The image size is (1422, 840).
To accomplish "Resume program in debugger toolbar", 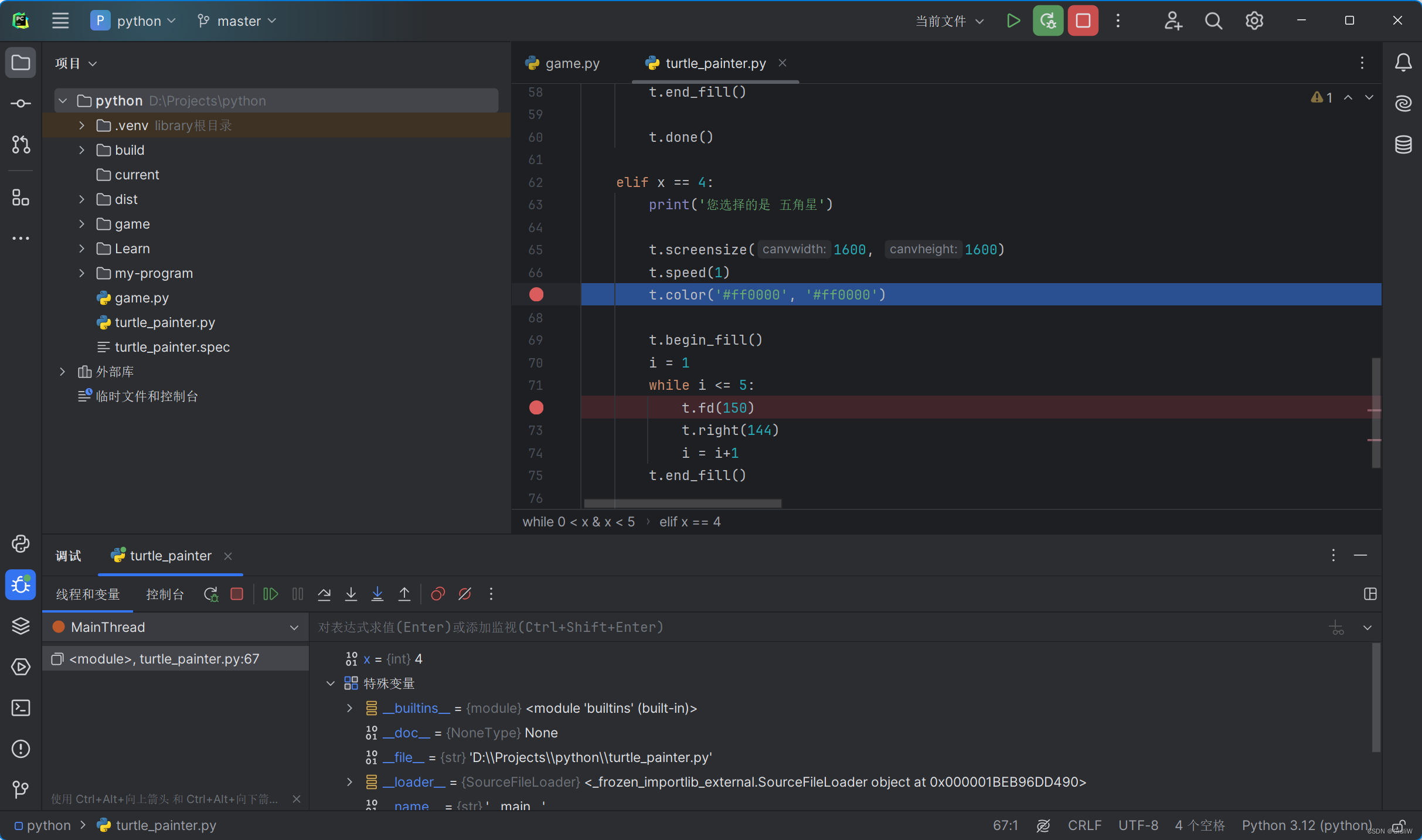I will click(270, 594).
